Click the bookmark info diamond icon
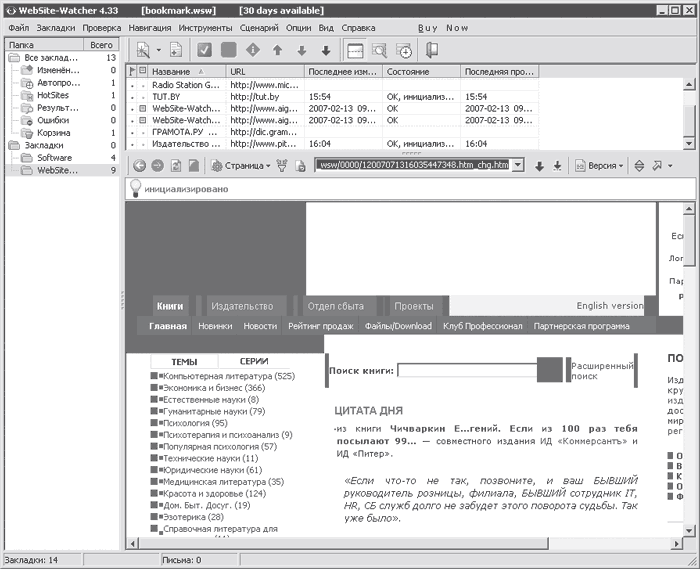This screenshot has width=700, height=569. pyautogui.click(x=253, y=50)
